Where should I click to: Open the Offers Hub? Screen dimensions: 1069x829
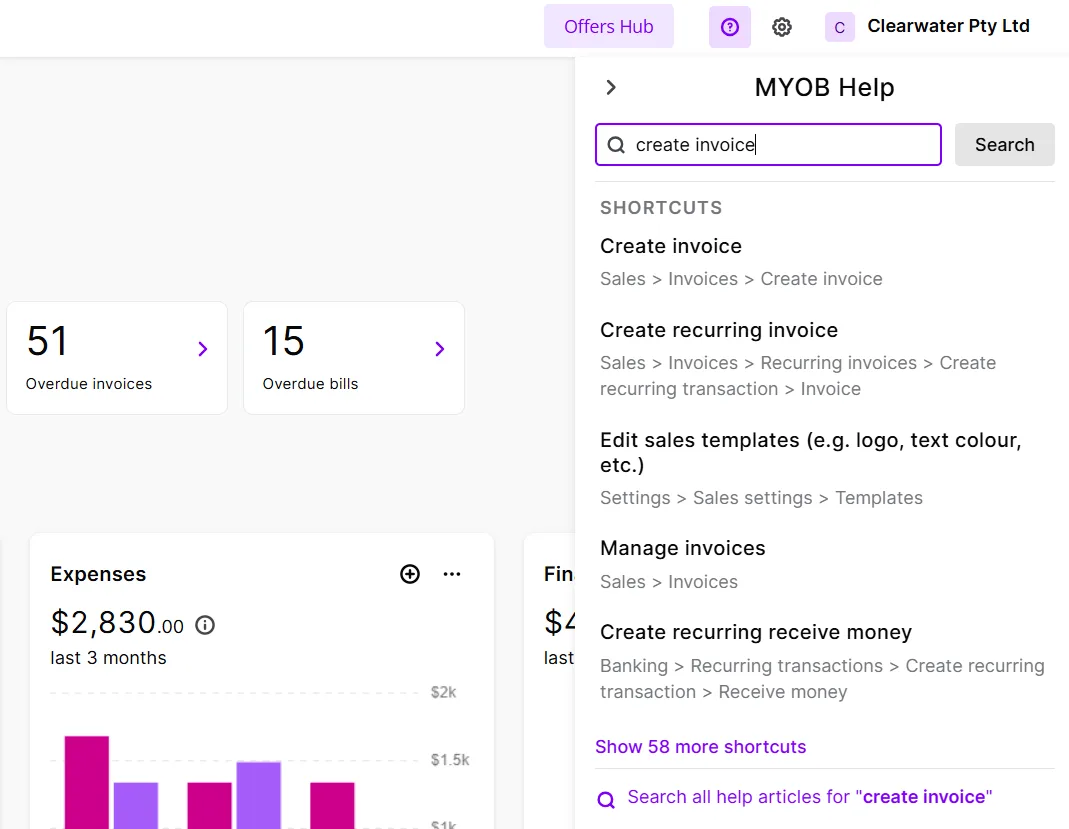click(608, 27)
